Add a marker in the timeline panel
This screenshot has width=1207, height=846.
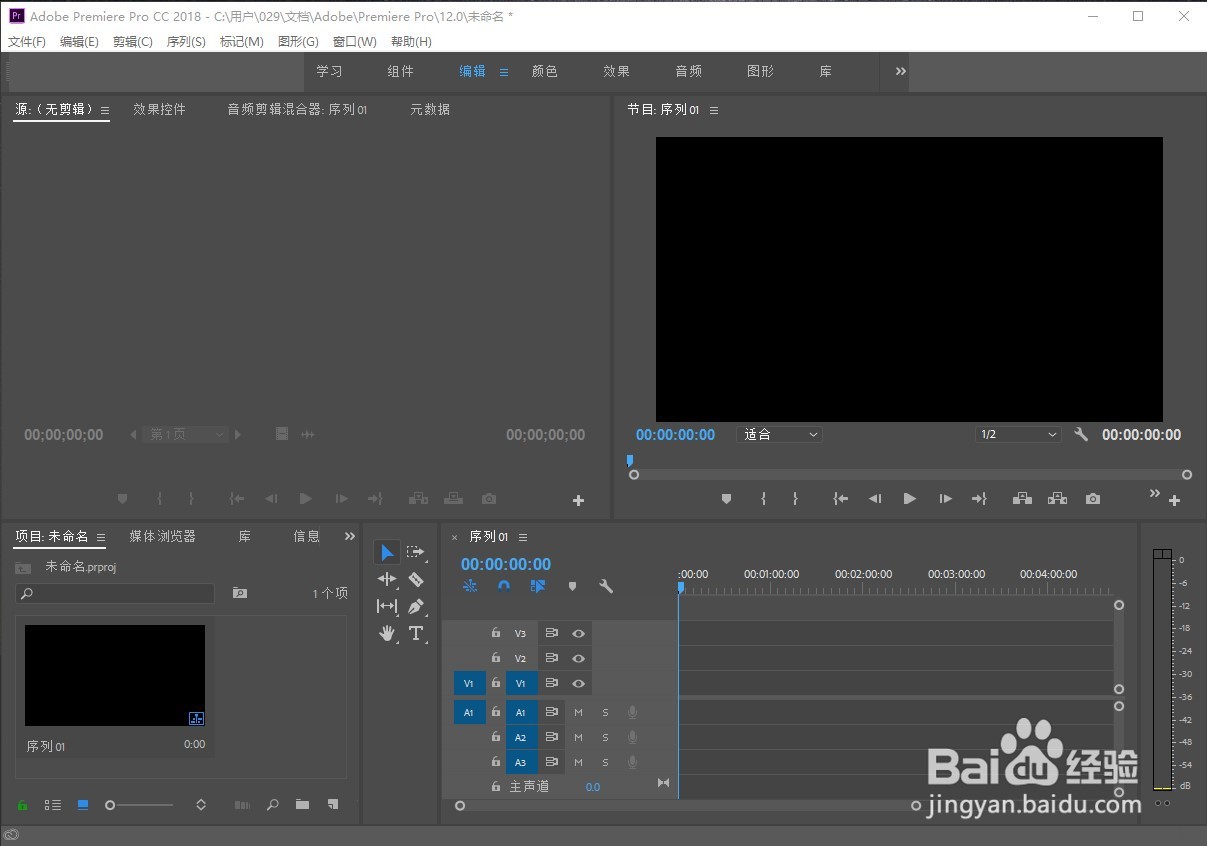(572, 587)
